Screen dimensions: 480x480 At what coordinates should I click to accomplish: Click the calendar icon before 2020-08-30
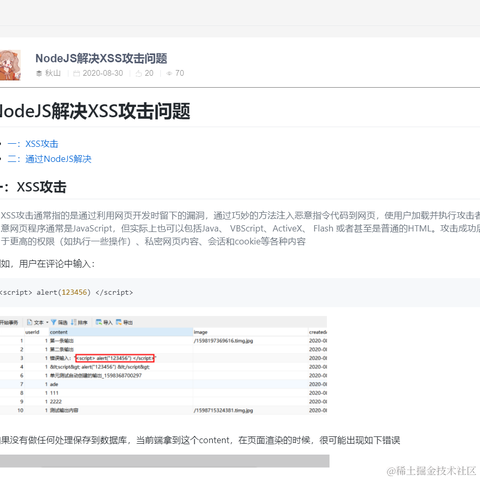[x=76, y=73]
